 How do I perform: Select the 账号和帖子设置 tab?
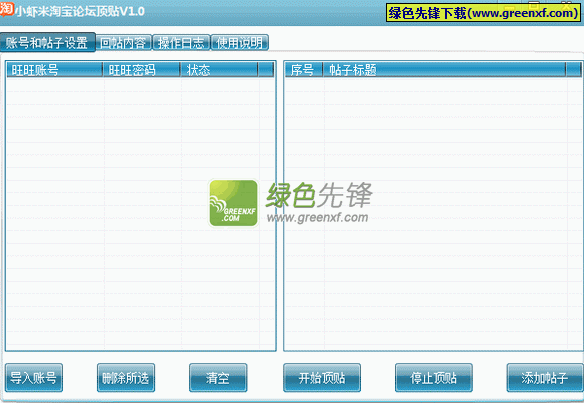(47, 42)
